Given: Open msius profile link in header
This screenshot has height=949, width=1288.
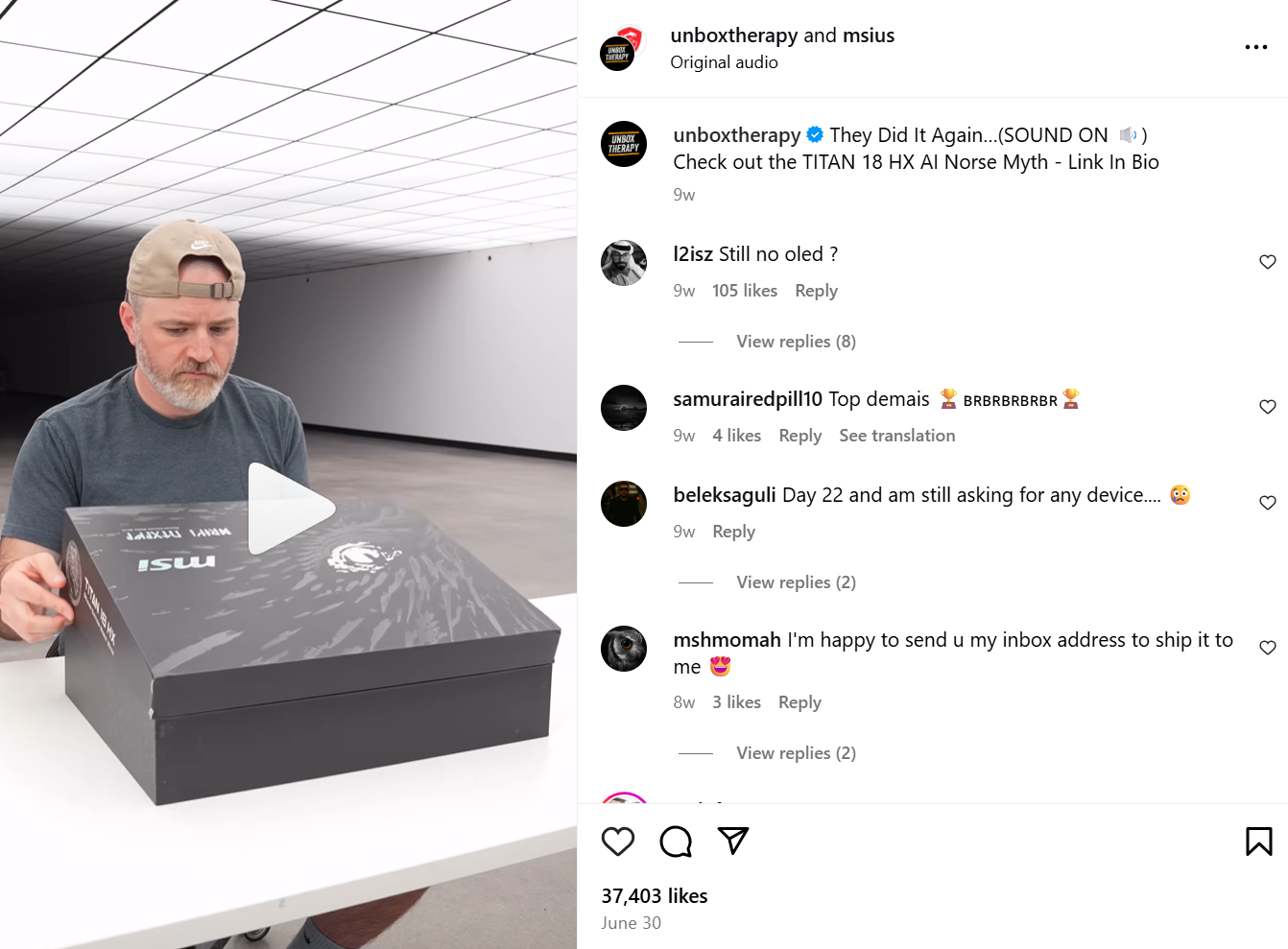Looking at the screenshot, I should (869, 36).
